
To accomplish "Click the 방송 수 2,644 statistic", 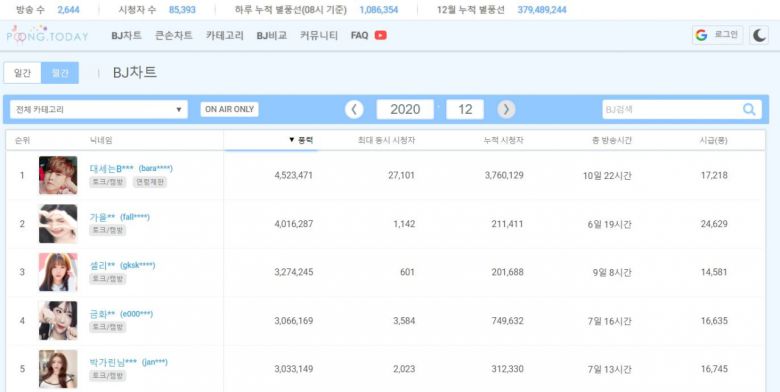I will coord(48,10).
